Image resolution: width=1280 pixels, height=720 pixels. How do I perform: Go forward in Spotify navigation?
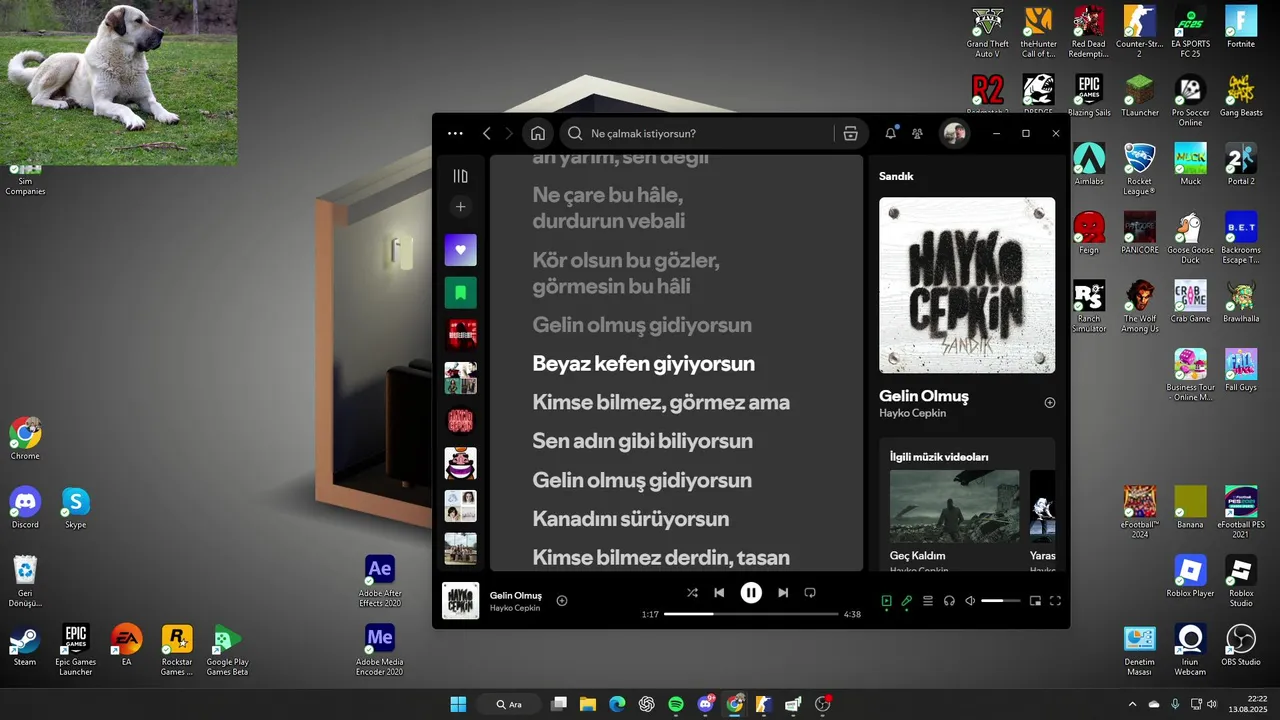[509, 133]
